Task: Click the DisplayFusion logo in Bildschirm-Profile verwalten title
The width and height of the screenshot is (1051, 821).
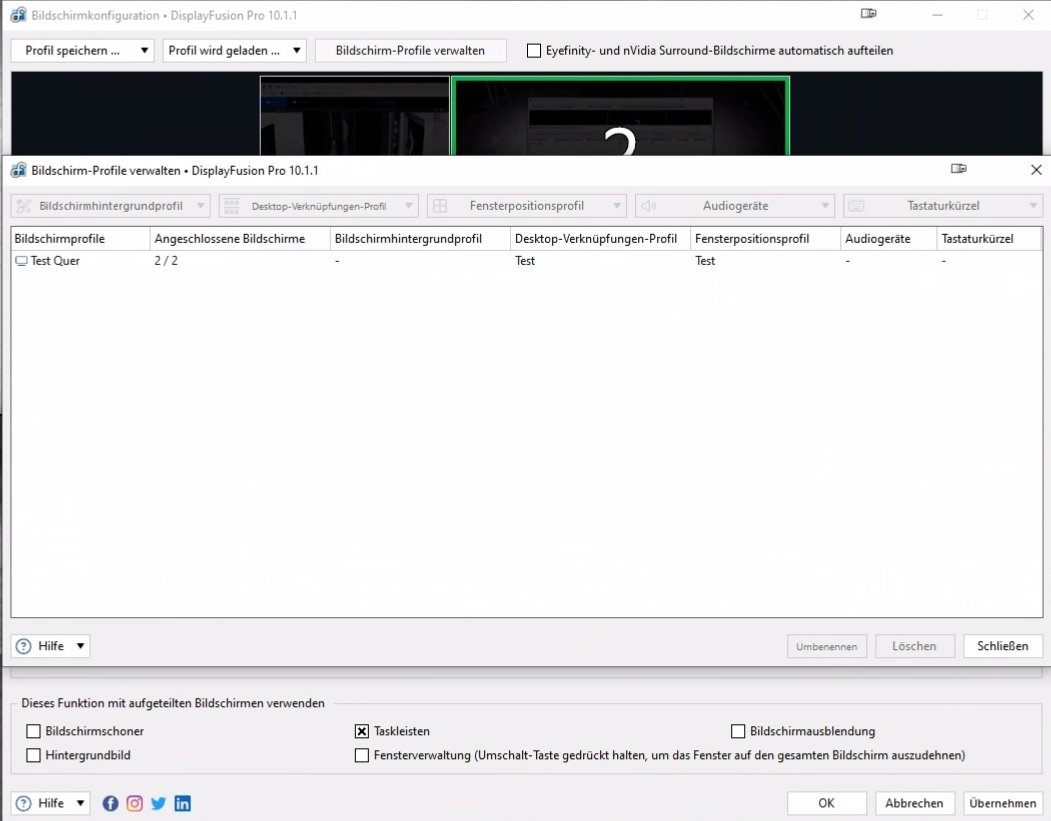Action: (x=19, y=170)
